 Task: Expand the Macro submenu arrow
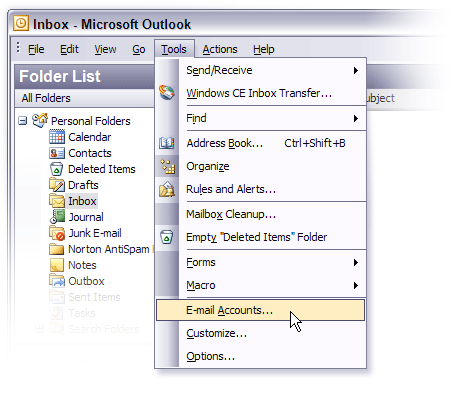click(356, 285)
